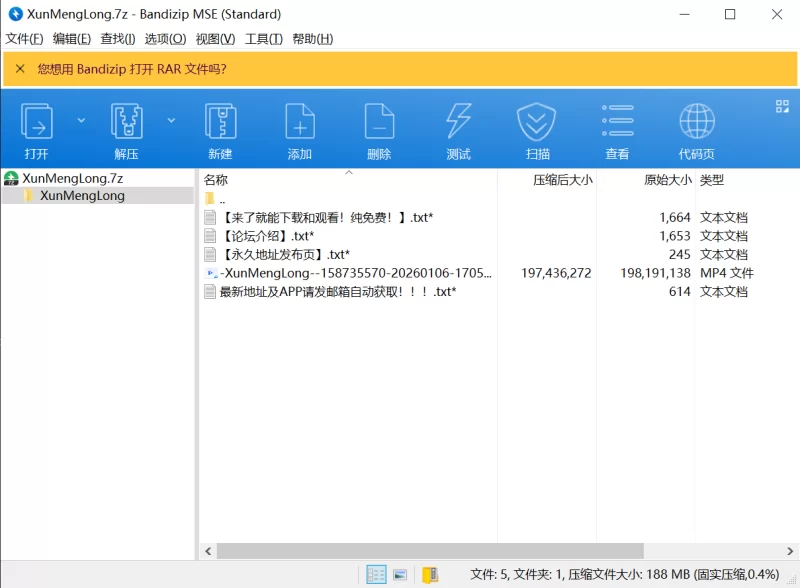Click the original size 198,191,138 cell
The image size is (800, 588).
655,273
